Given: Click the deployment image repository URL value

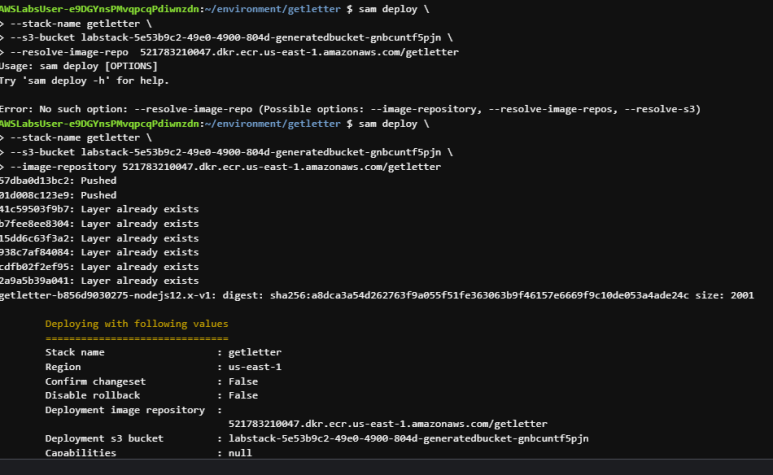Looking at the screenshot, I should tap(387, 424).
